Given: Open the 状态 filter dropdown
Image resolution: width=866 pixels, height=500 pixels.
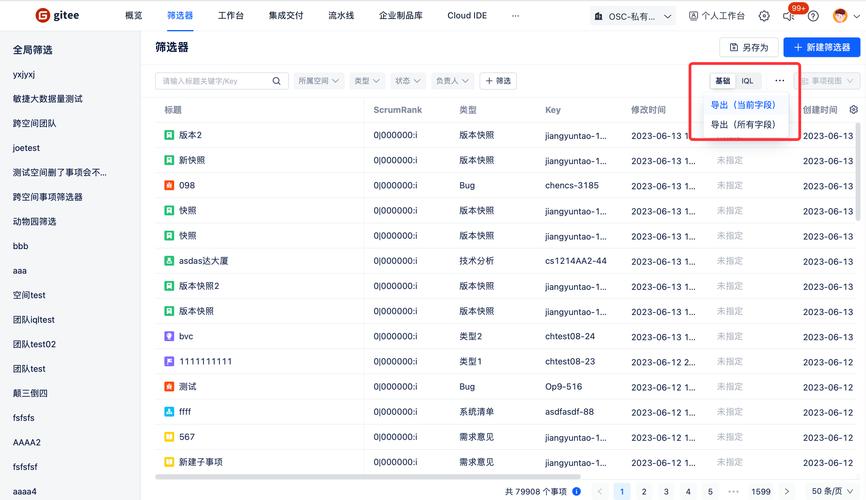Looking at the screenshot, I should tap(408, 81).
